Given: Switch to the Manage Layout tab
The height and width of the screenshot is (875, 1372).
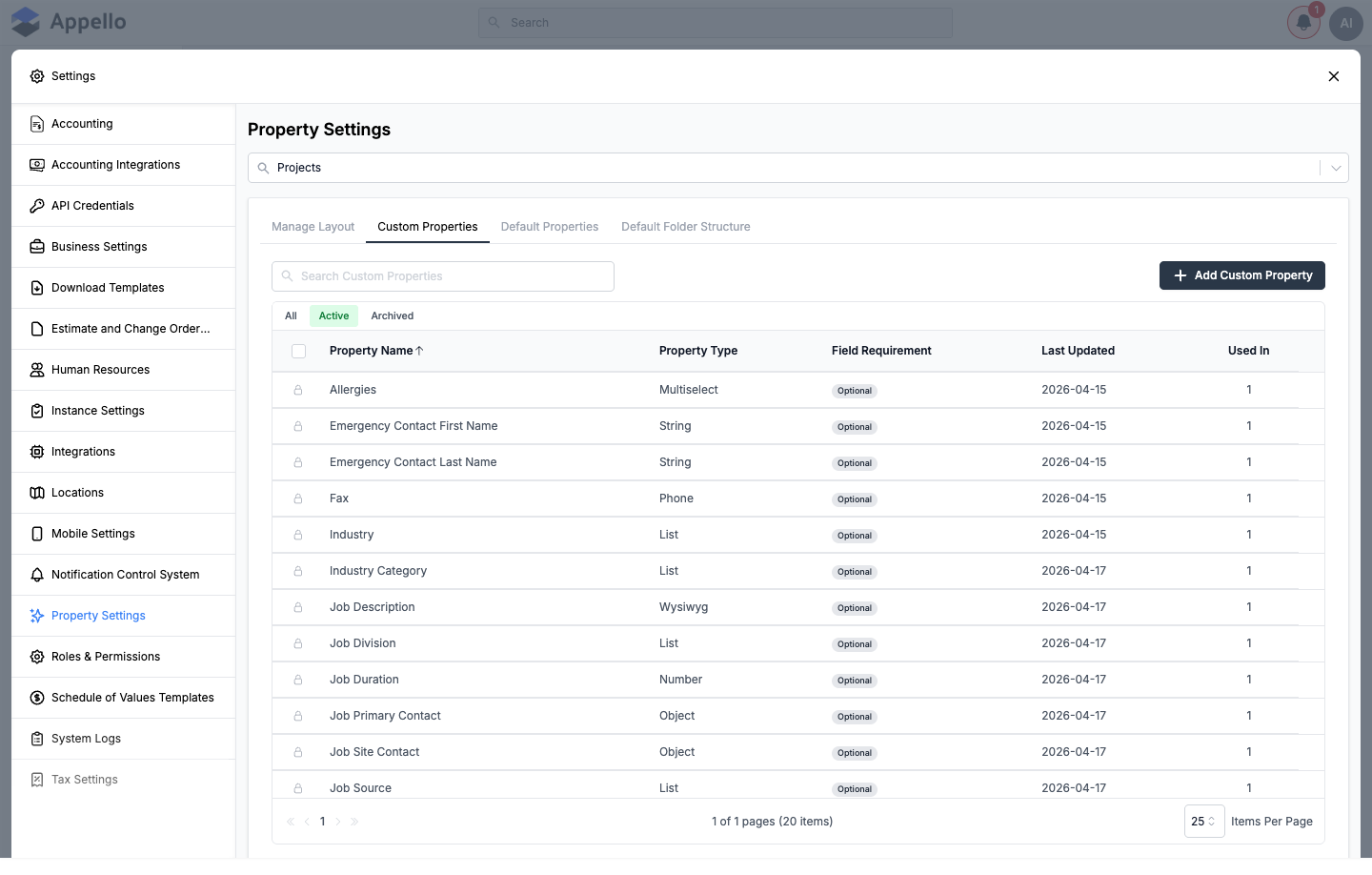Looking at the screenshot, I should (313, 227).
